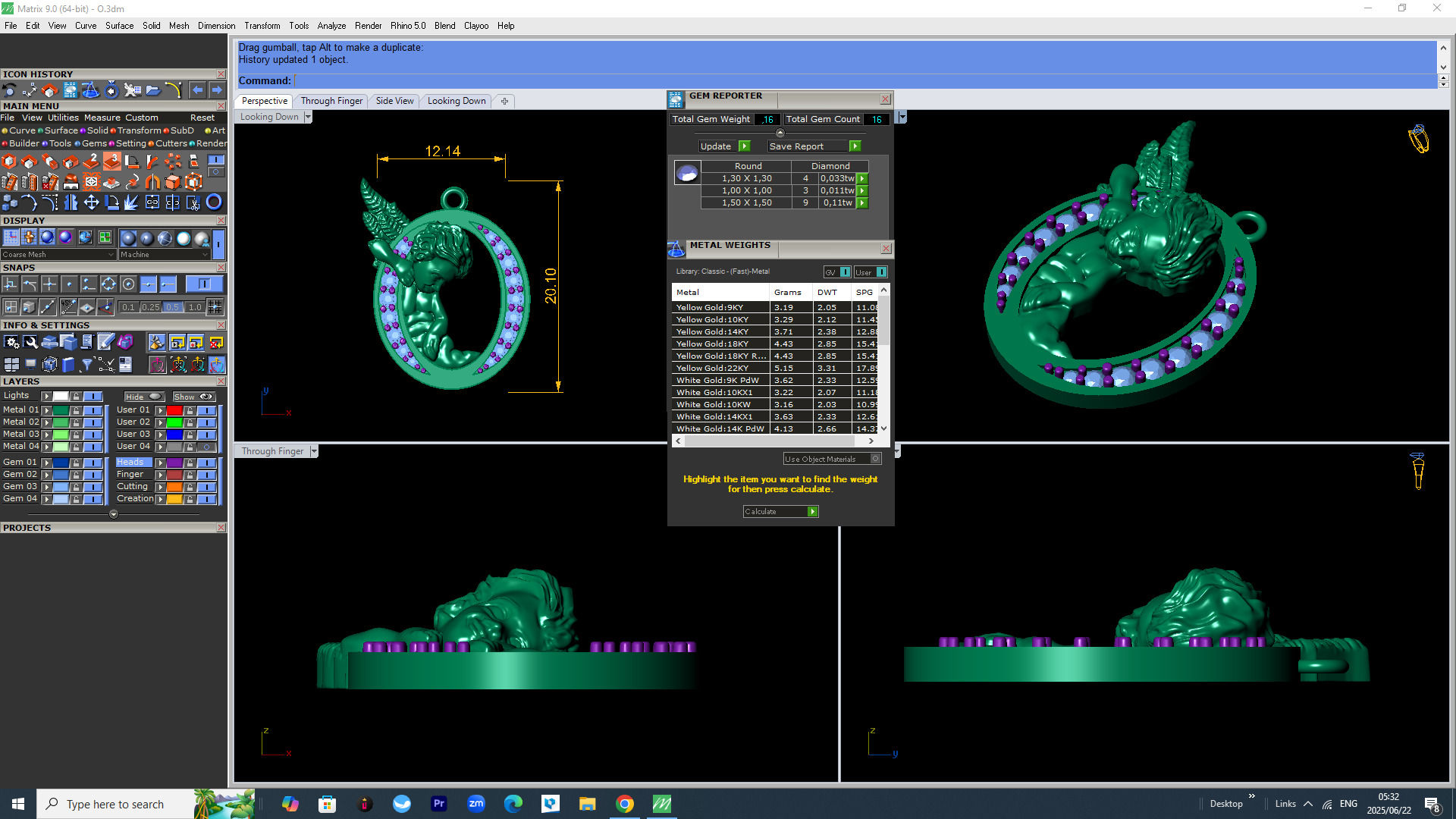Screen dimensions: 1456x819
Task: Toggle lock on Metal 01 layer
Action: tap(76, 410)
